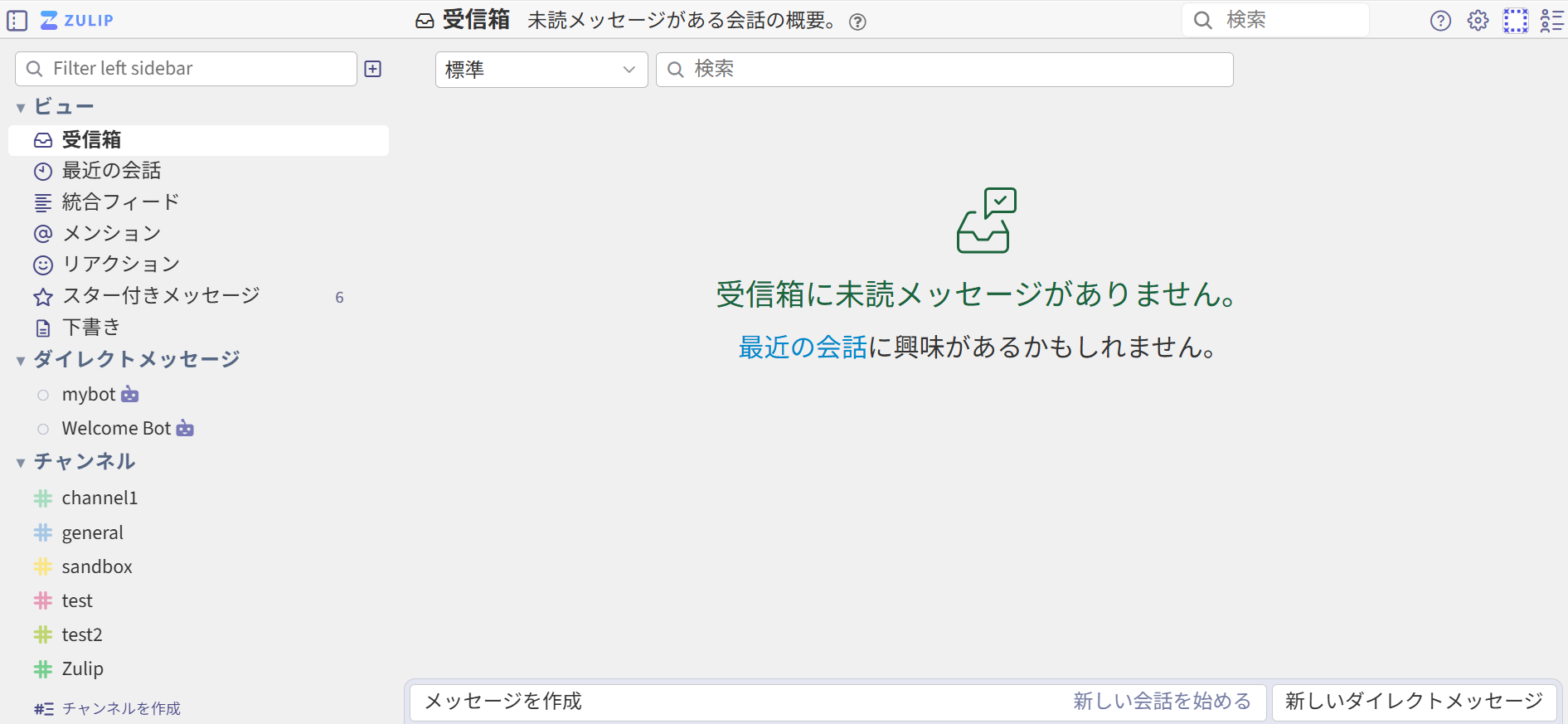
Task: Click the smiley icon for リアクション
Action: [x=43, y=265]
